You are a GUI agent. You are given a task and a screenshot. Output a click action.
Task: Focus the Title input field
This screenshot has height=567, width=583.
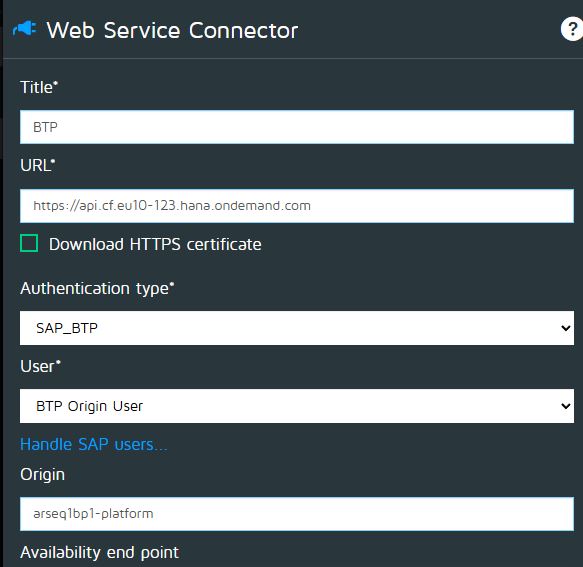297,127
